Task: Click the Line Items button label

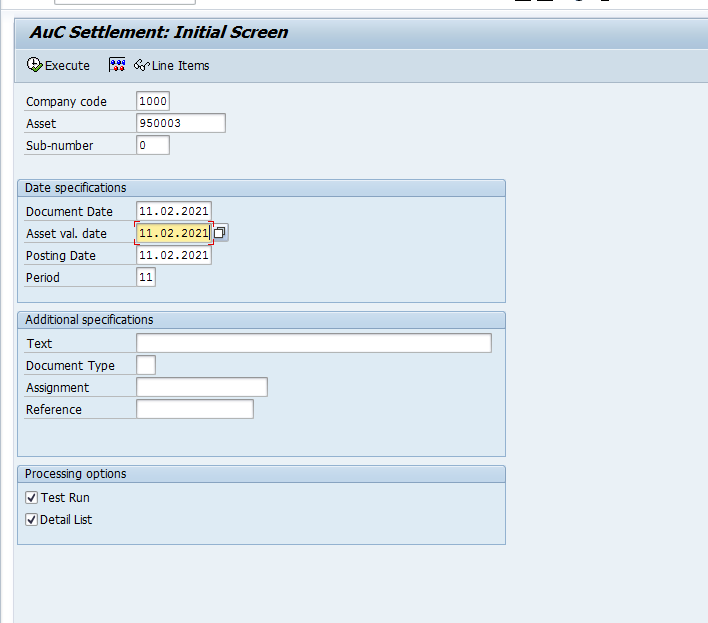Action: 180,66
